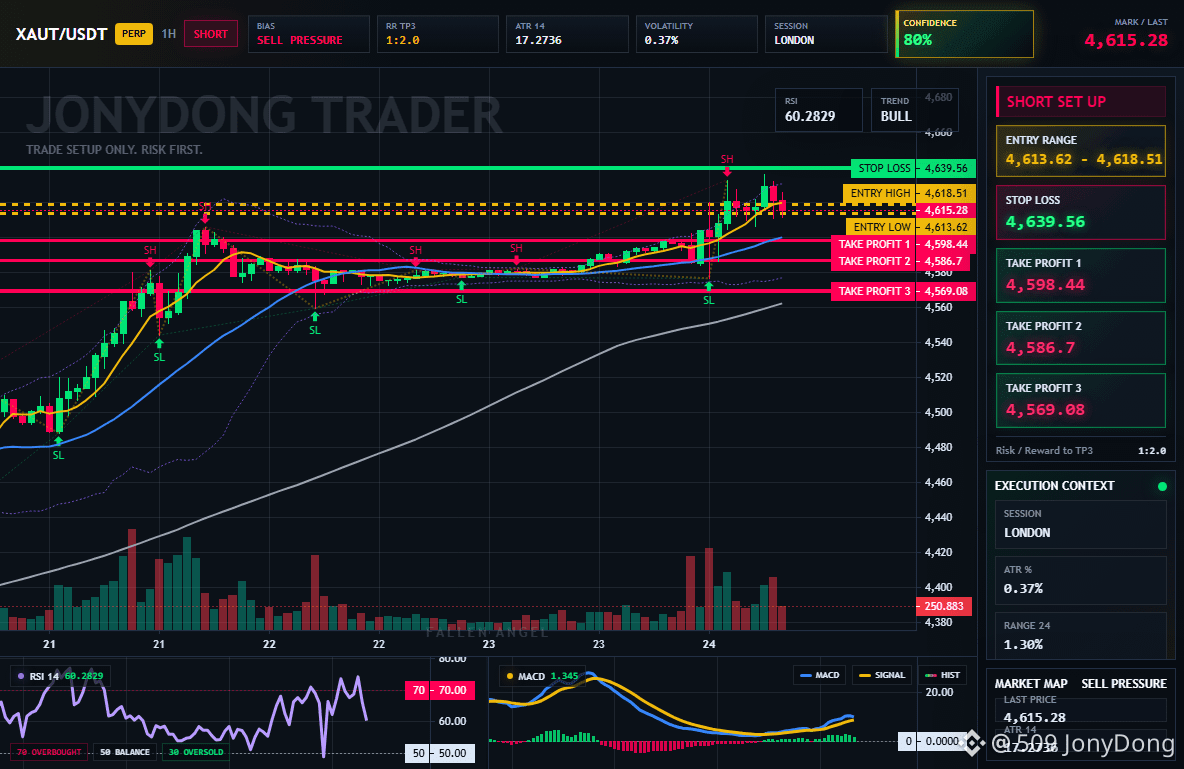Click the 20.00 MACD scale label
Image resolution: width=1184 pixels, height=769 pixels.
point(939,692)
